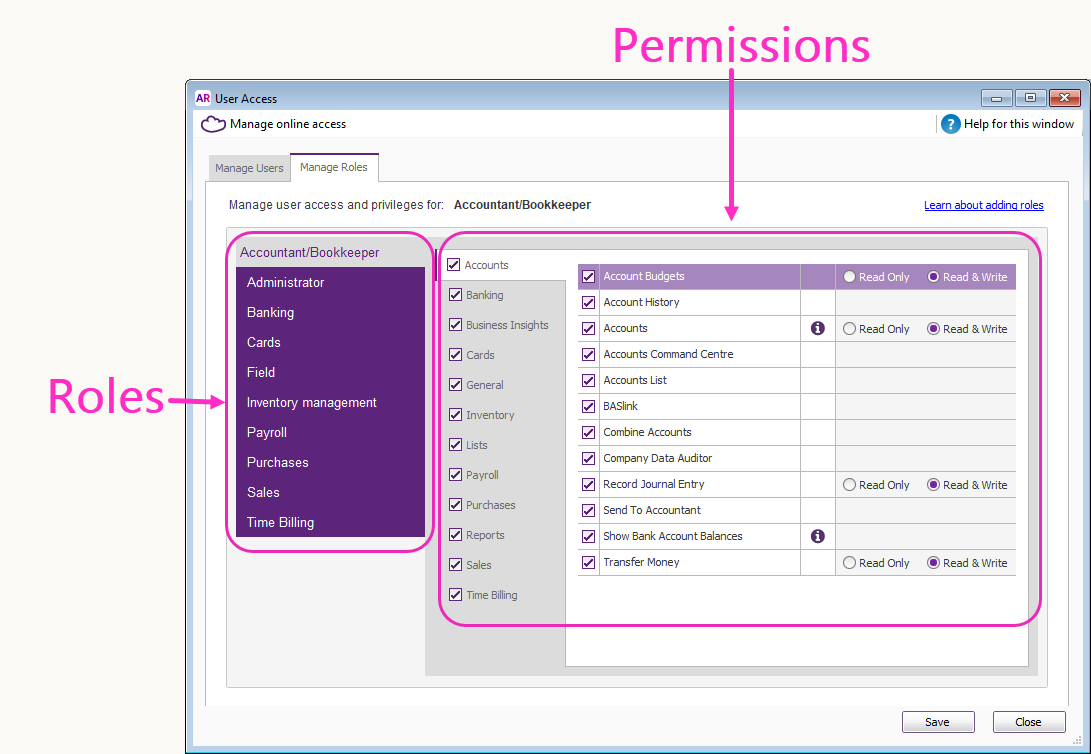Click the info icon in the Accounts row
Image resolution: width=1091 pixels, height=754 pixels.
tap(818, 328)
